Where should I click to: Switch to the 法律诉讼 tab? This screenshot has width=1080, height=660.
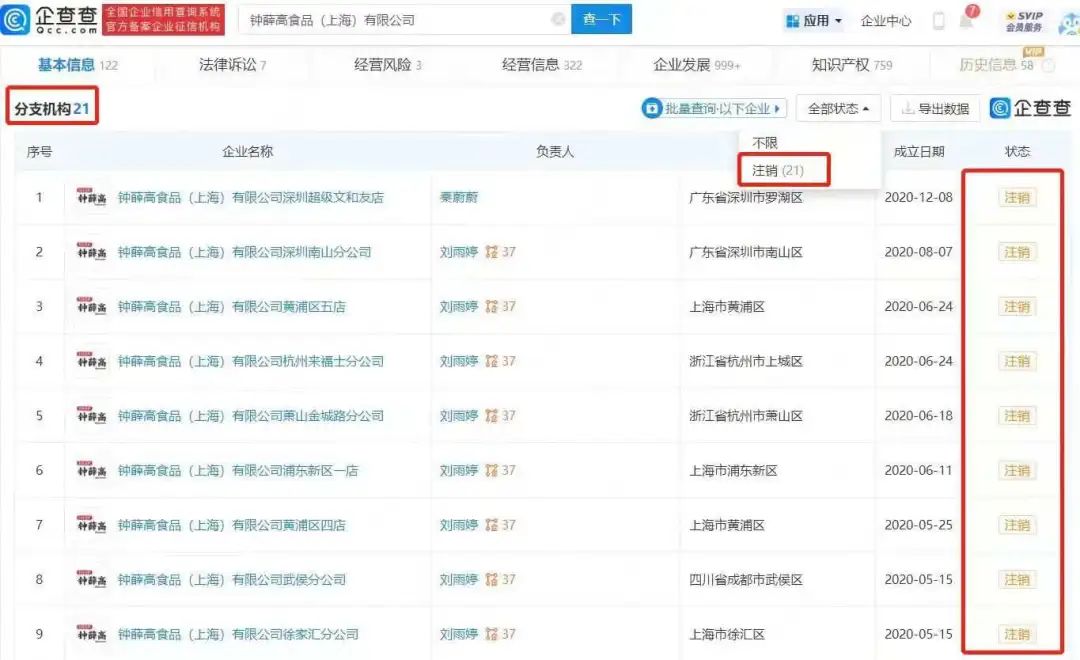(232, 65)
